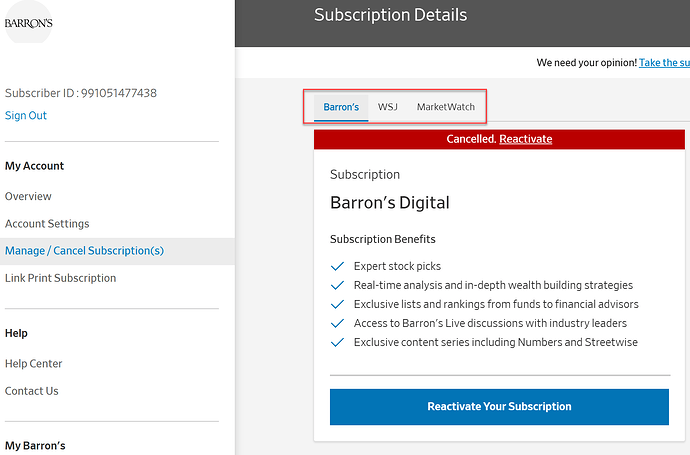Image resolution: width=690 pixels, height=455 pixels.
Task: Open the account Overview page
Action: pyautogui.click(x=28, y=196)
